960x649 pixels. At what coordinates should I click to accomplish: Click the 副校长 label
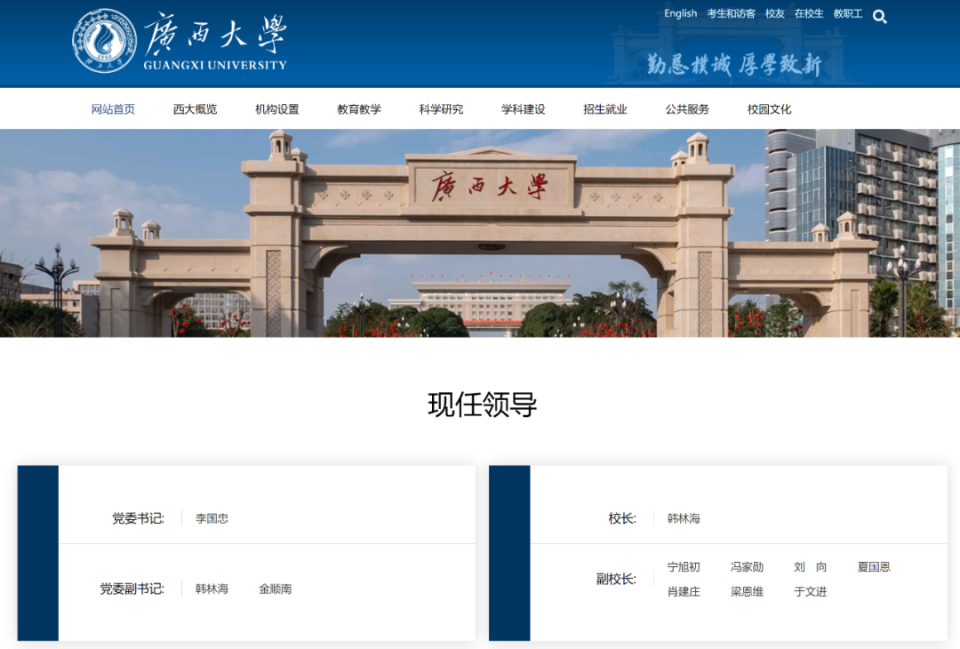(616, 579)
